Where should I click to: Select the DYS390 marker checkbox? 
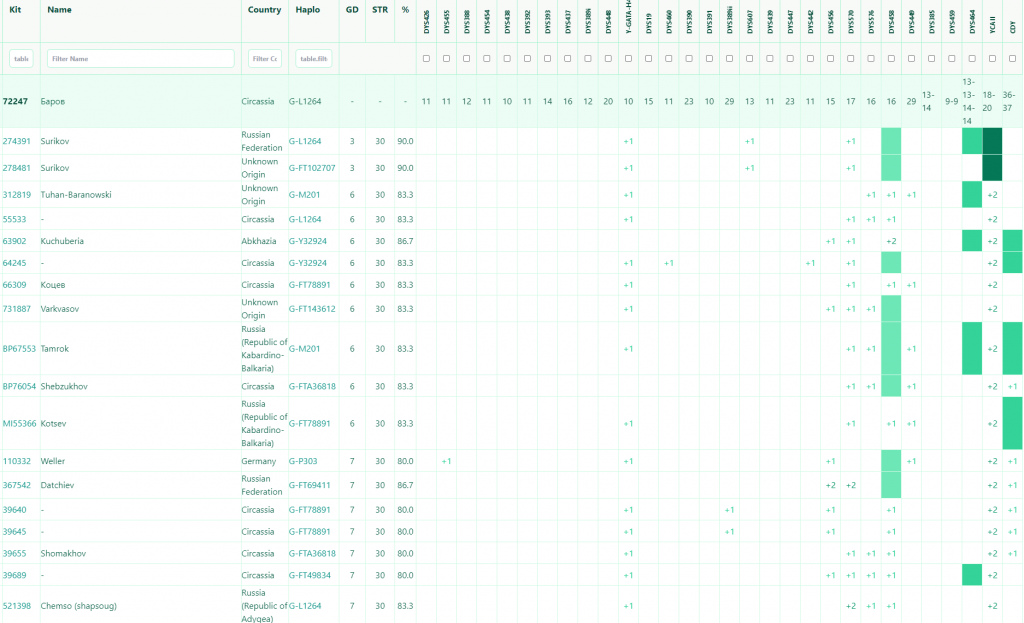point(689,59)
